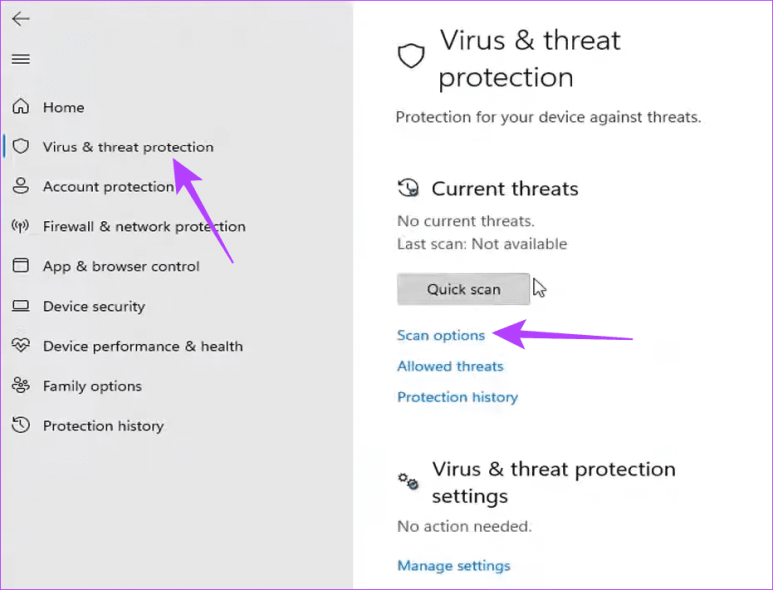The image size is (773, 590).
Task: Click the Virus & threat protection shield icon
Action: point(20,147)
